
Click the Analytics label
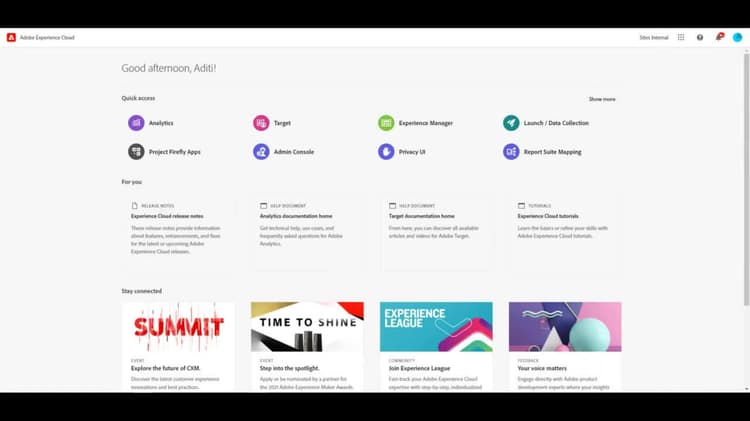pos(161,123)
